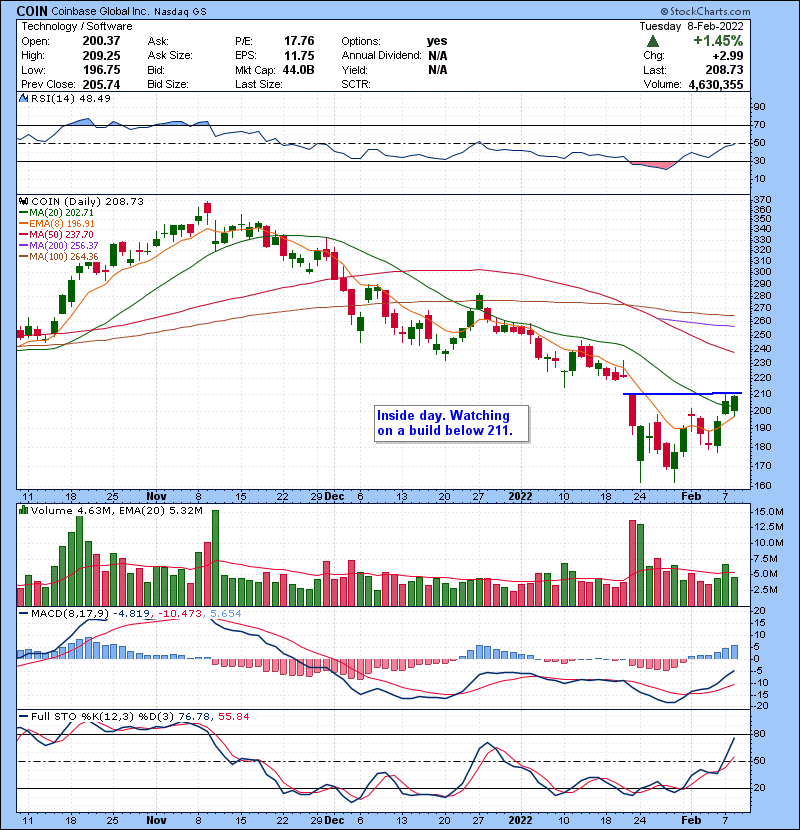
Task: Click 'Feb' on the bottom date axis
Action: (691, 820)
